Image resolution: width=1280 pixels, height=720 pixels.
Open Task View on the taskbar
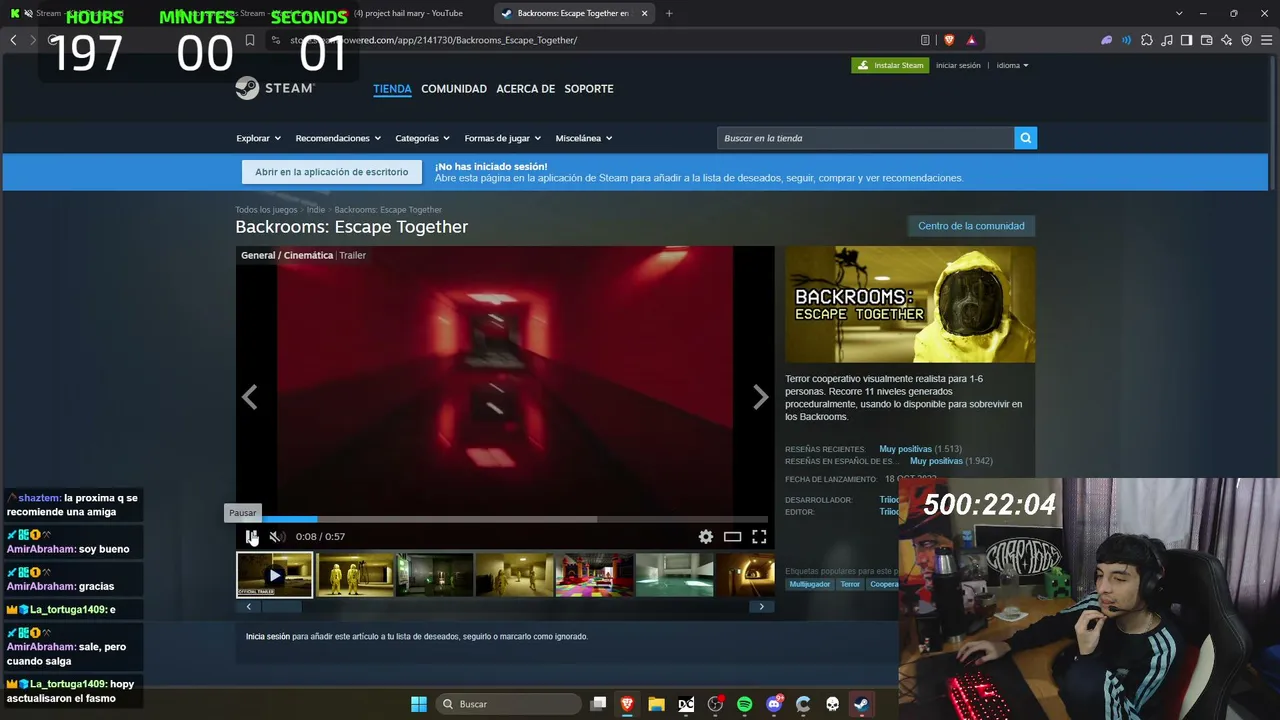click(x=598, y=704)
